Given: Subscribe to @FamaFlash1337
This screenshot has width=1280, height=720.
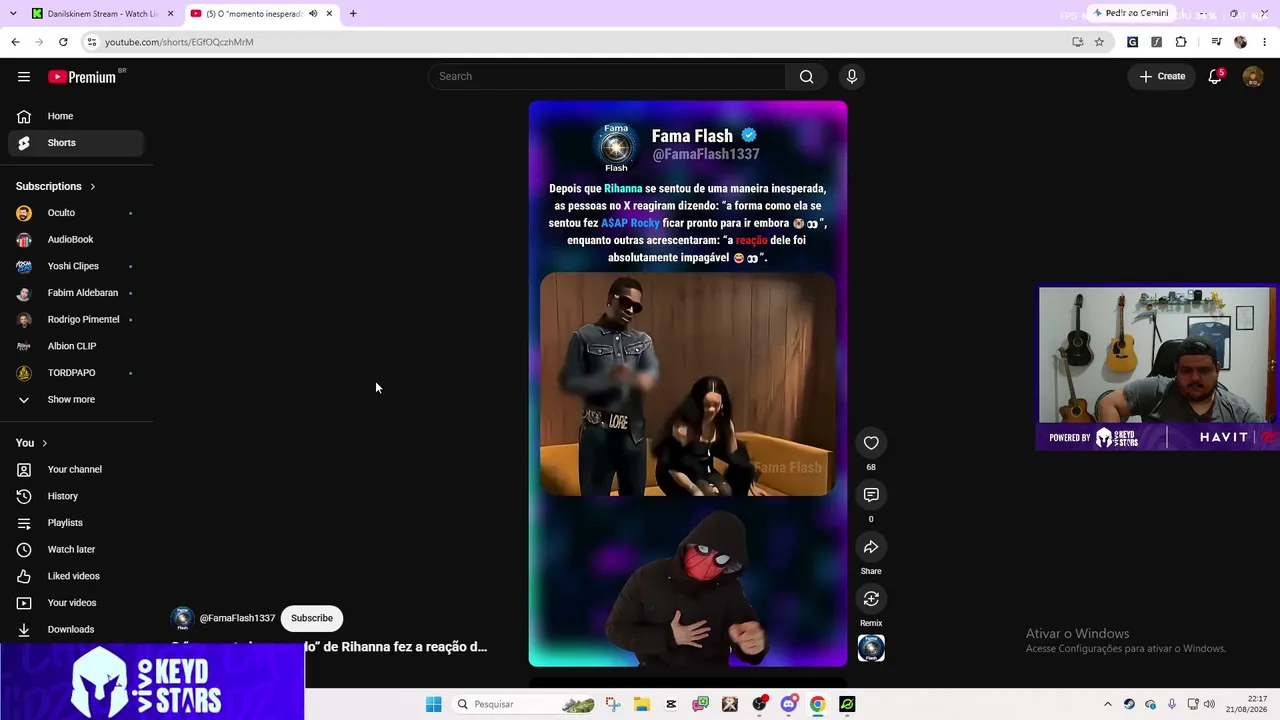Looking at the screenshot, I should pyautogui.click(x=312, y=618).
